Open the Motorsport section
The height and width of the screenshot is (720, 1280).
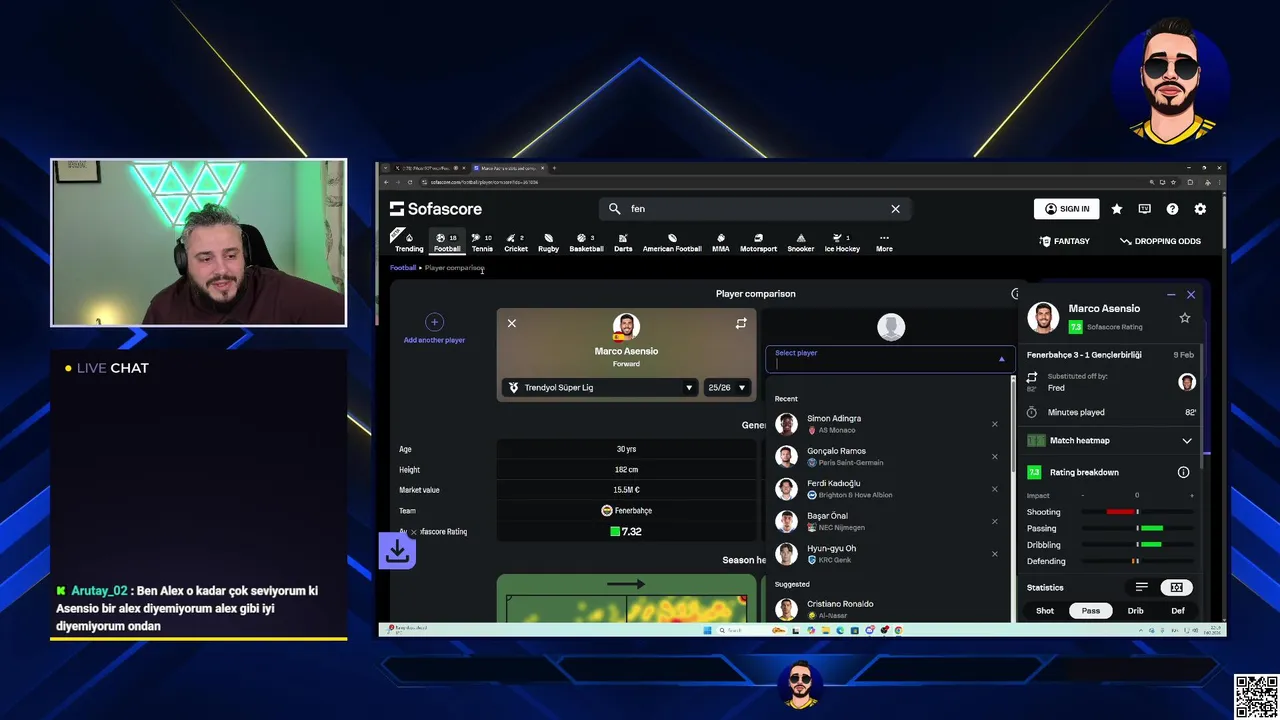[x=758, y=242]
